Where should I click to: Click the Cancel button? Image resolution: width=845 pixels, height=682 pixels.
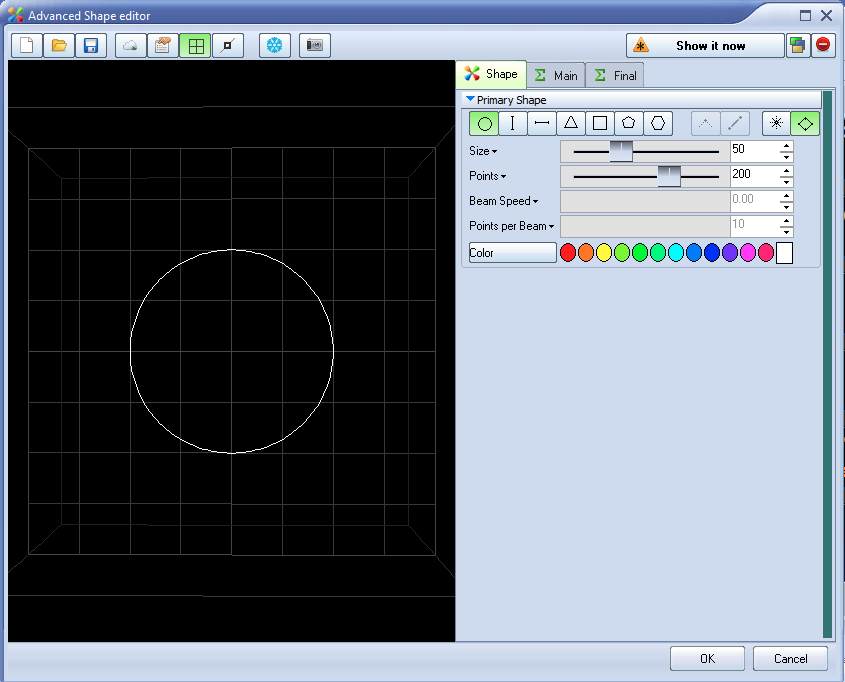(790, 658)
